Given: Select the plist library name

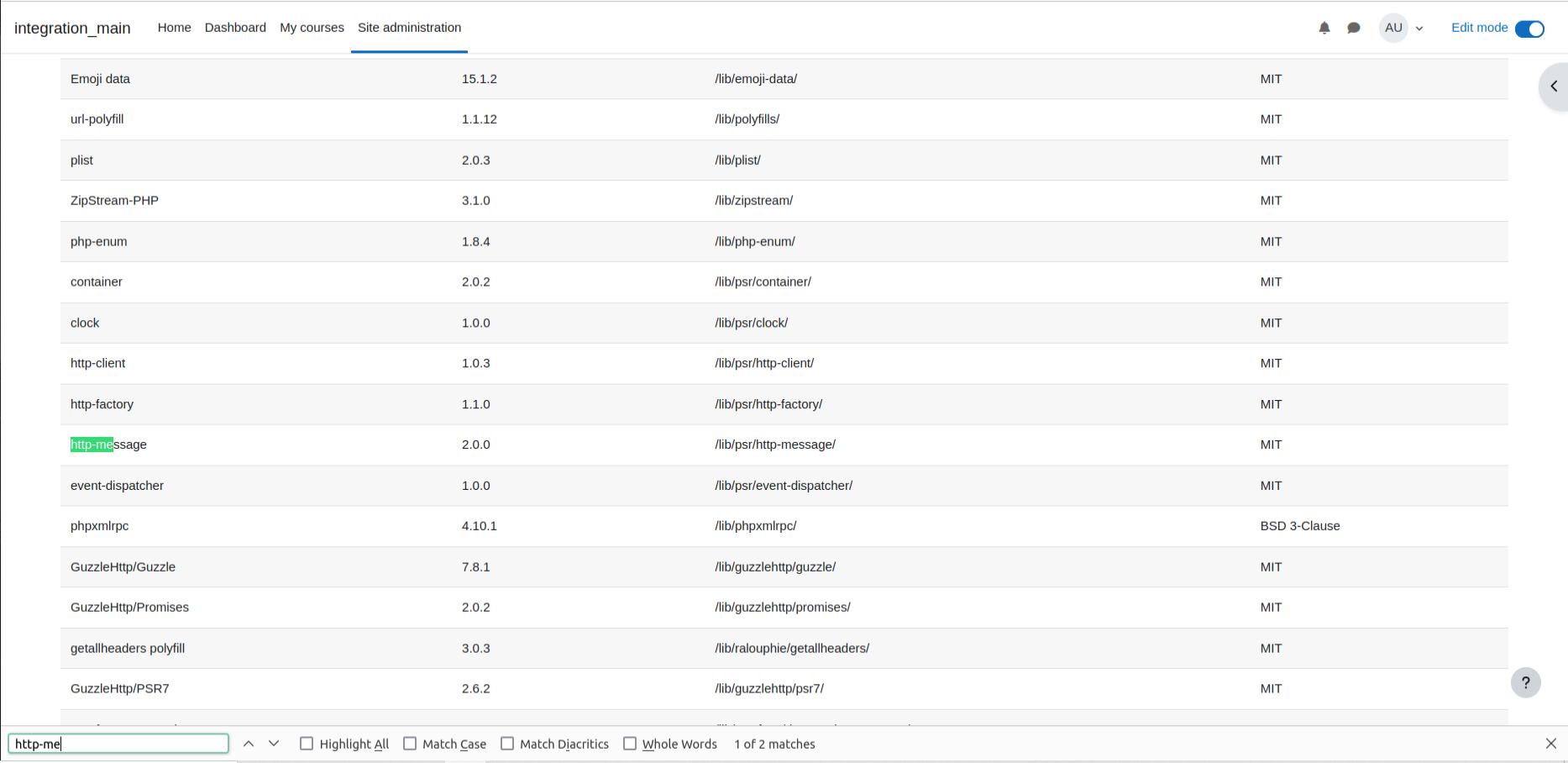Looking at the screenshot, I should (81, 160).
